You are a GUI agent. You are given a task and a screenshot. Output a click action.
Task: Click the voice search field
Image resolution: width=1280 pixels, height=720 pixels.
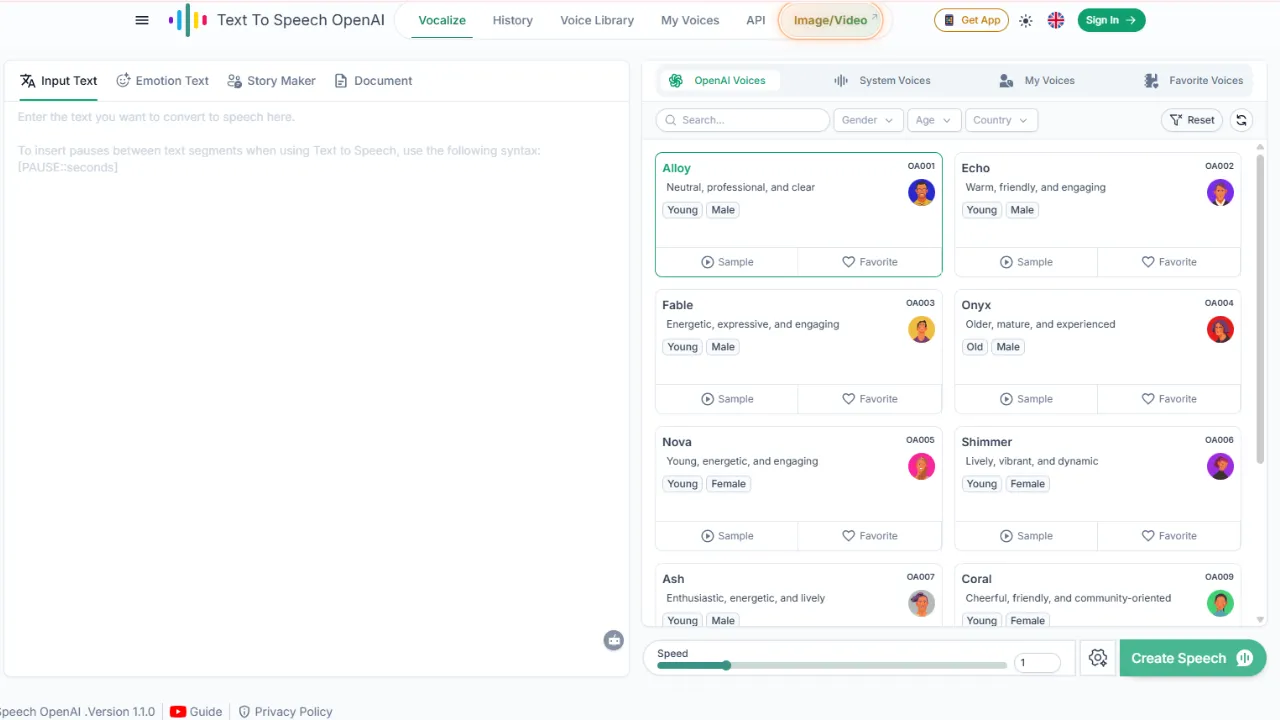tap(742, 119)
